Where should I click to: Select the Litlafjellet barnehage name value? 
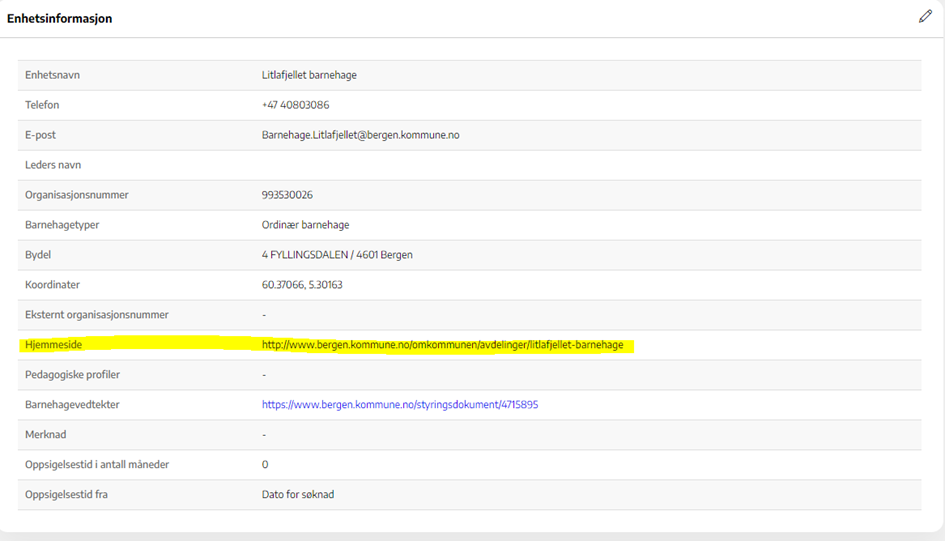pyautogui.click(x=309, y=75)
